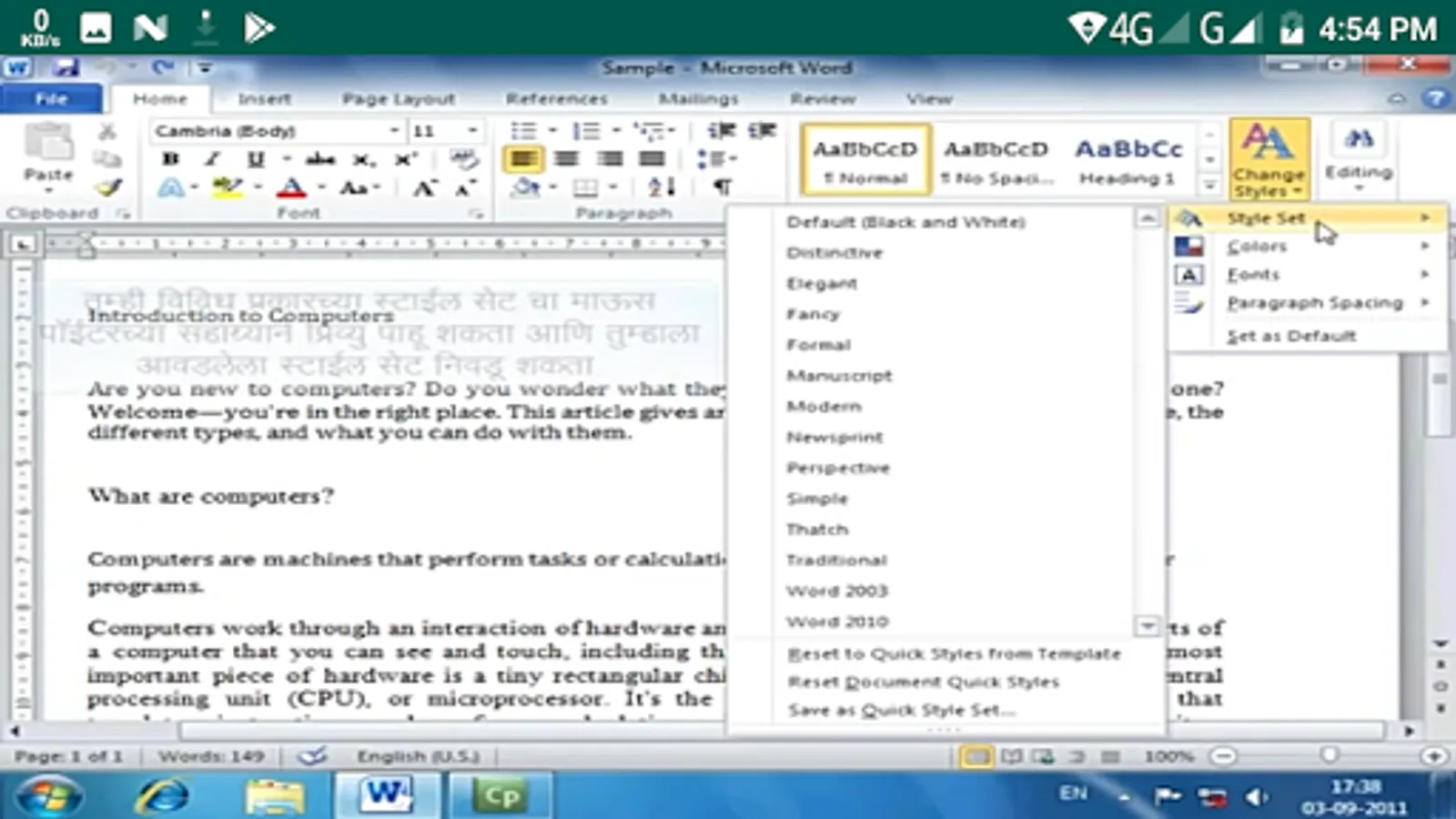Switch to the Review tab
The height and width of the screenshot is (819, 1456).
823,98
